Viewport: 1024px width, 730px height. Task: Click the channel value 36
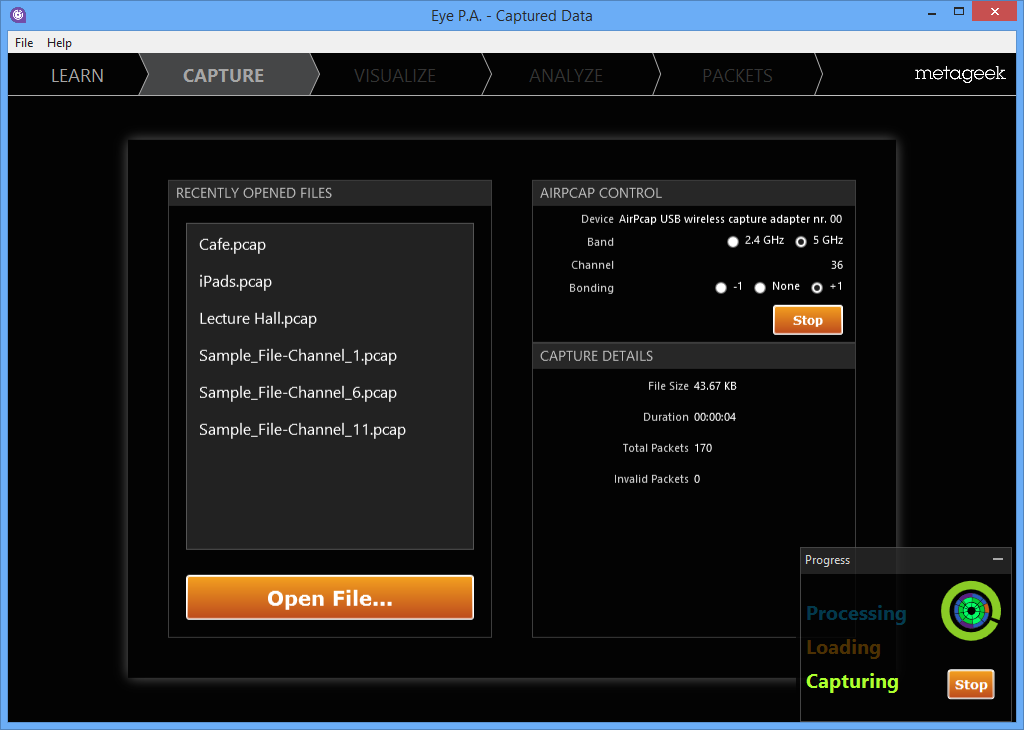837,265
